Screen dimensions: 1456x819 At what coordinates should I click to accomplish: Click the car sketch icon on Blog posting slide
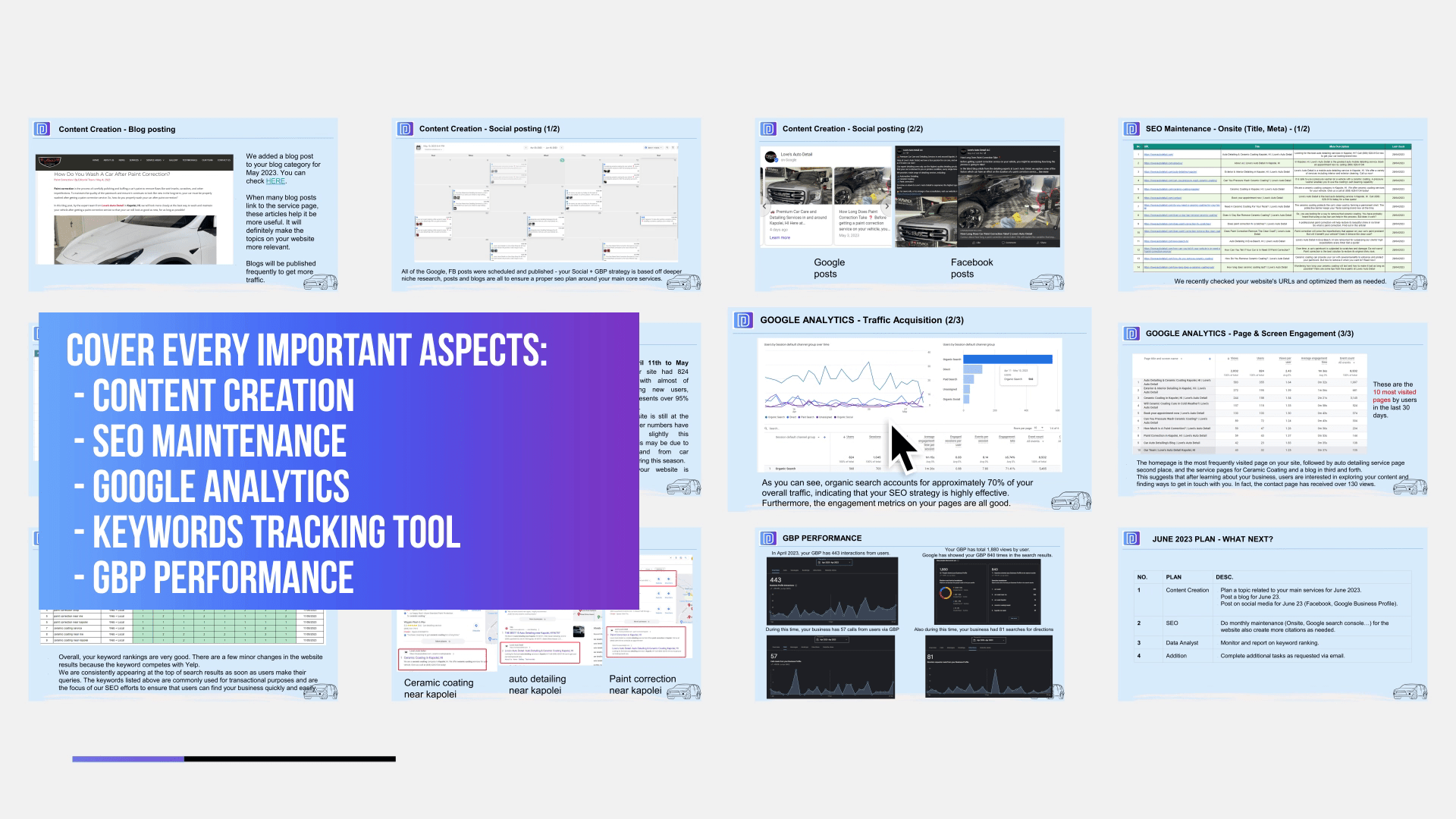click(x=320, y=282)
